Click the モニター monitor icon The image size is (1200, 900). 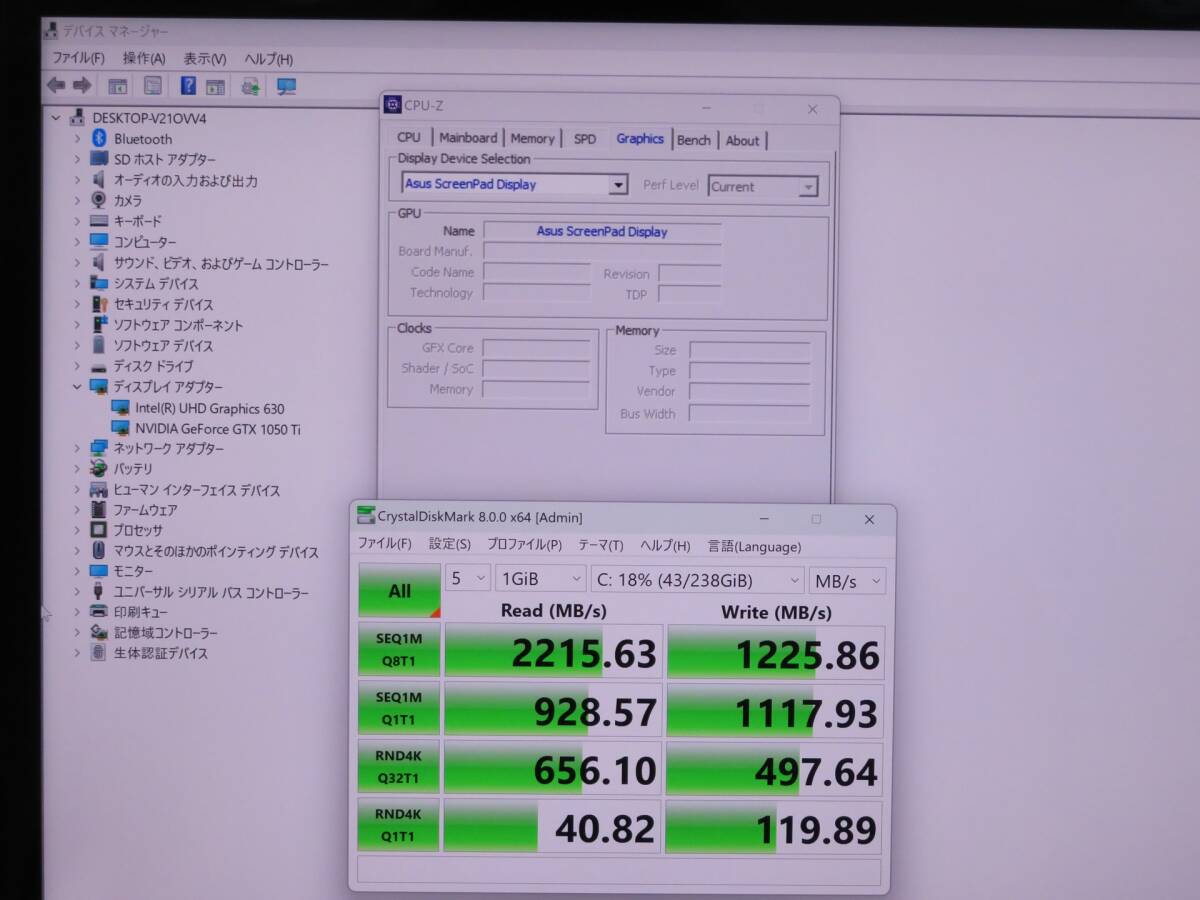[99, 571]
